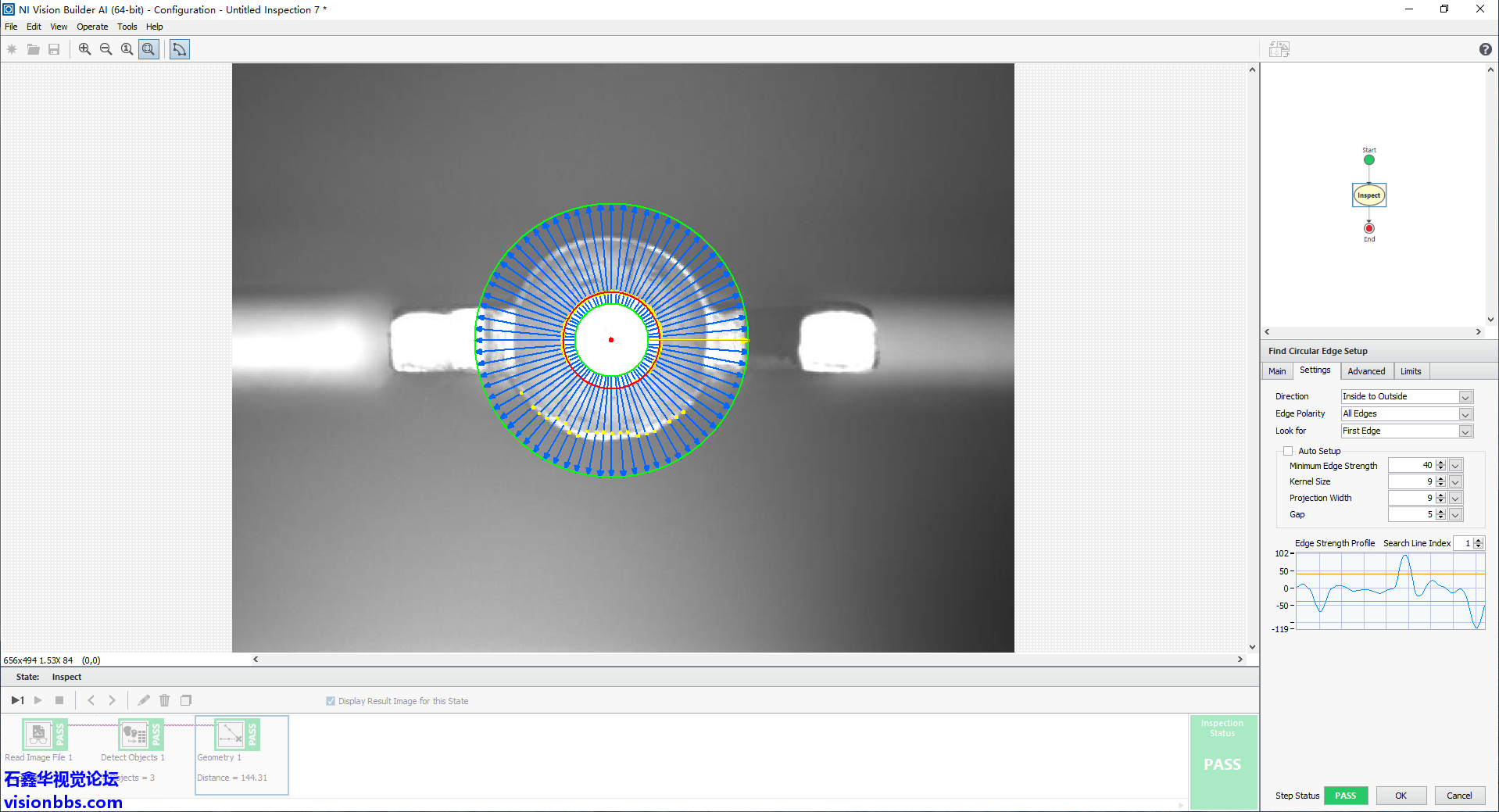This screenshot has height=812, width=1499.
Task: Open the View menu
Action: 59,27
